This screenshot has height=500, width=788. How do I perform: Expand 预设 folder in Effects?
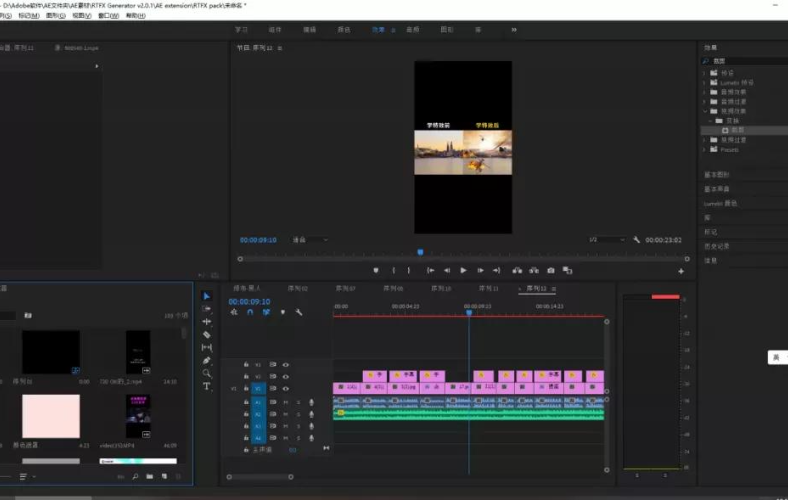coord(704,73)
